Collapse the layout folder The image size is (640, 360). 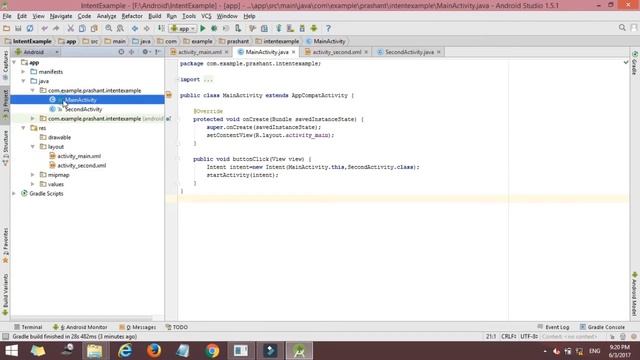click(x=33, y=147)
